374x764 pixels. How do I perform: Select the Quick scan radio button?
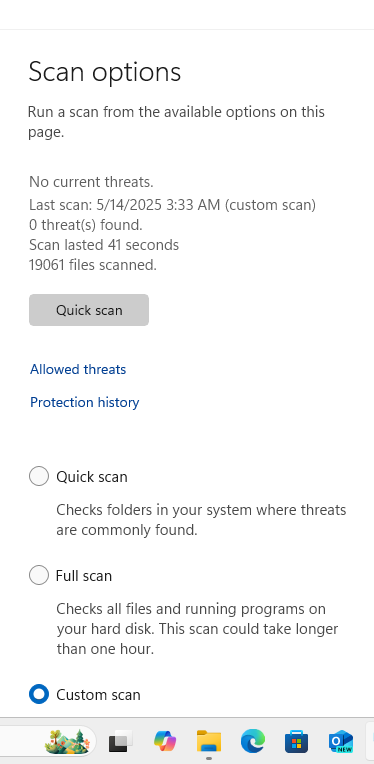pos(39,476)
